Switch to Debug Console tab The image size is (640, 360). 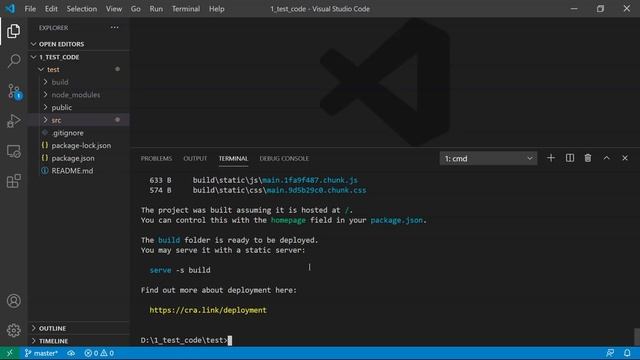pos(284,158)
